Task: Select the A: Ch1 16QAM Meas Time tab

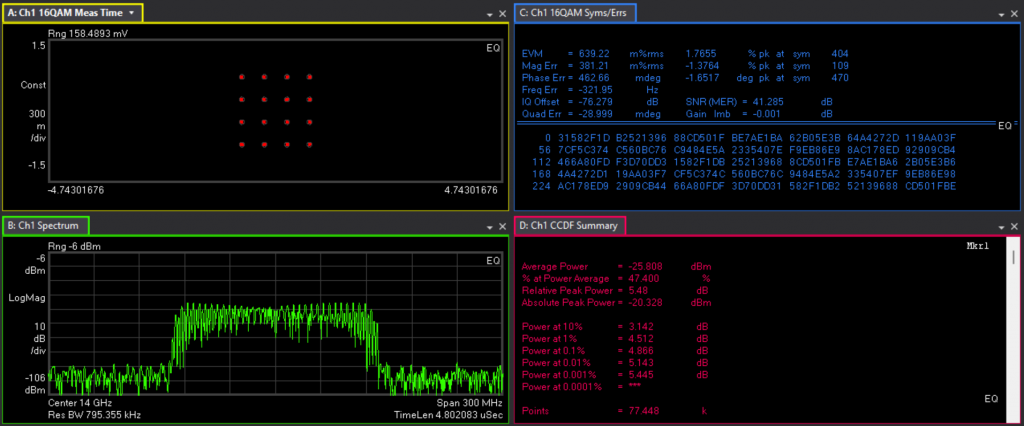Action: 66,13
